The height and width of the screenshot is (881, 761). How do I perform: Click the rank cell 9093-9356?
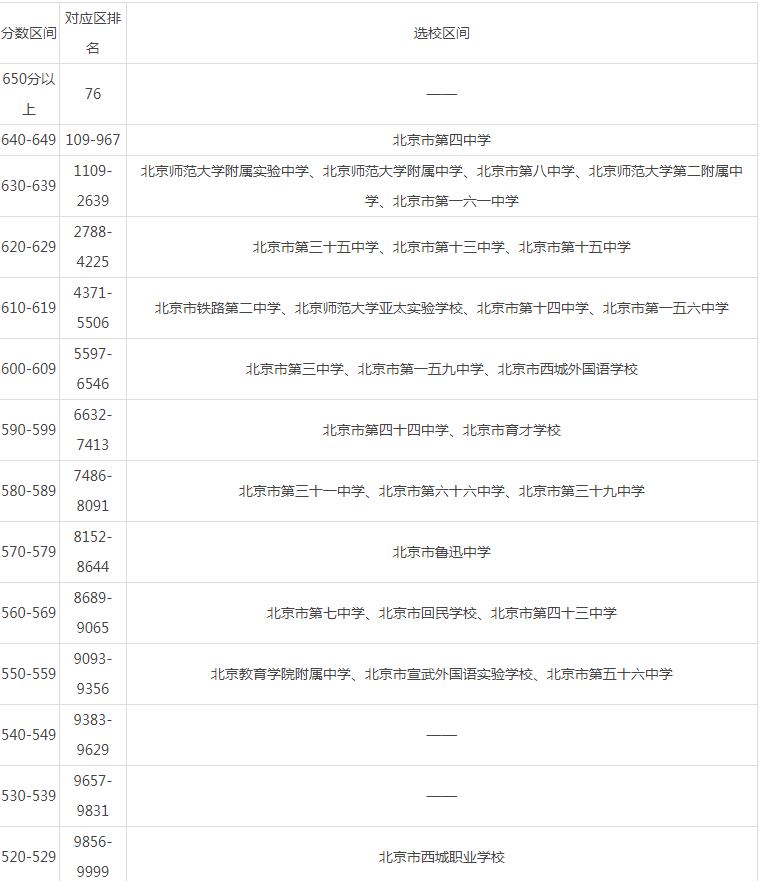93,674
